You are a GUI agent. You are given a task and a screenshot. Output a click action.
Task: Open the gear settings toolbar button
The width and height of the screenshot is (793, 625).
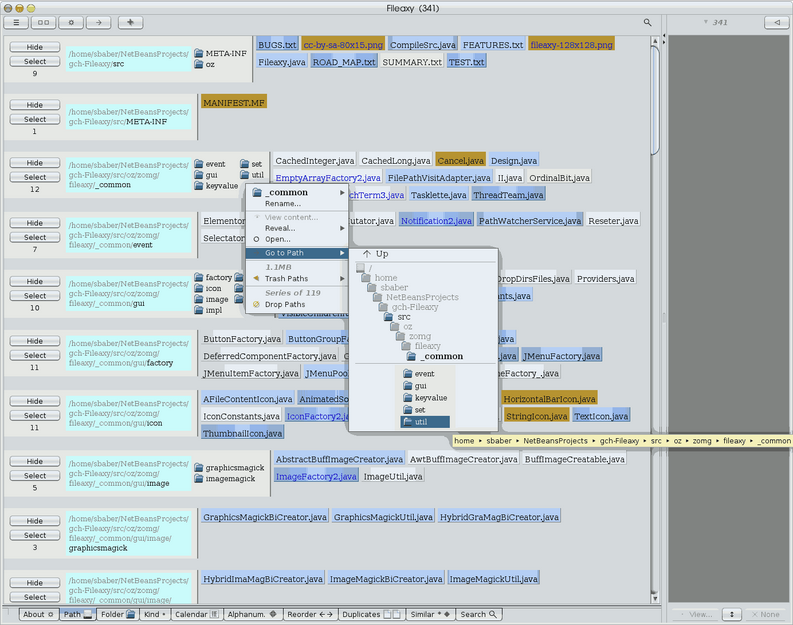click(71, 22)
